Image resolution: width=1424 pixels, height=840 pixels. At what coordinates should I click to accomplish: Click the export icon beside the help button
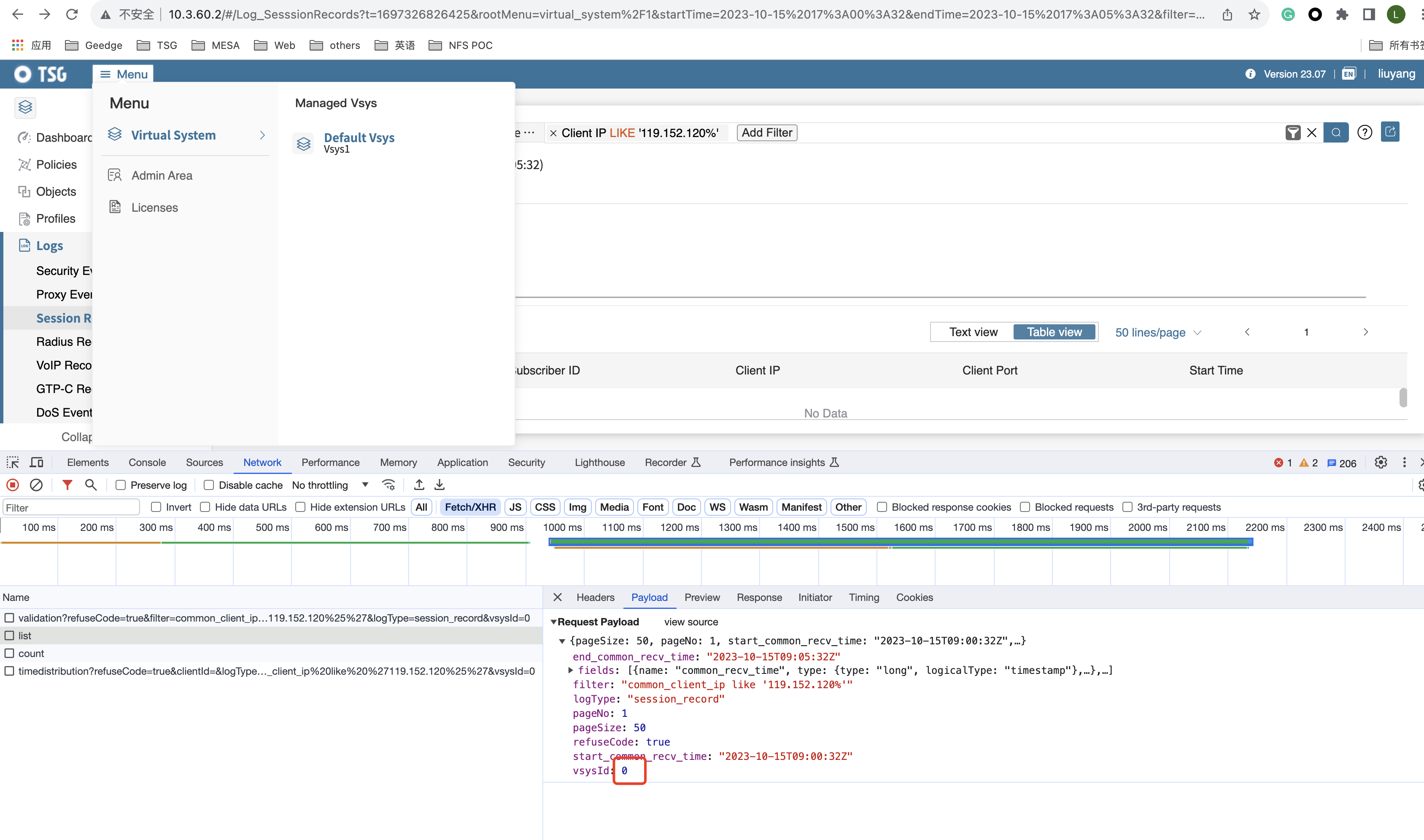[x=1390, y=132]
